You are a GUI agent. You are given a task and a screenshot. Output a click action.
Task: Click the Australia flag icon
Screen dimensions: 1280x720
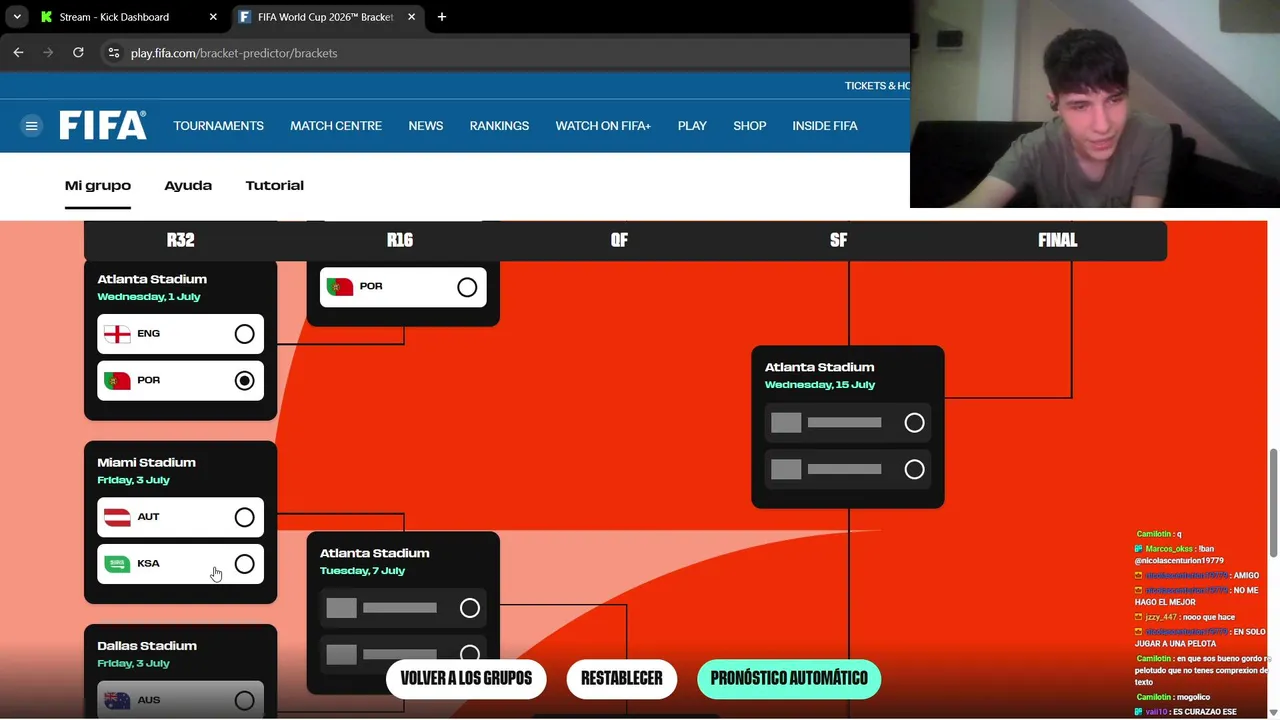coord(117,700)
